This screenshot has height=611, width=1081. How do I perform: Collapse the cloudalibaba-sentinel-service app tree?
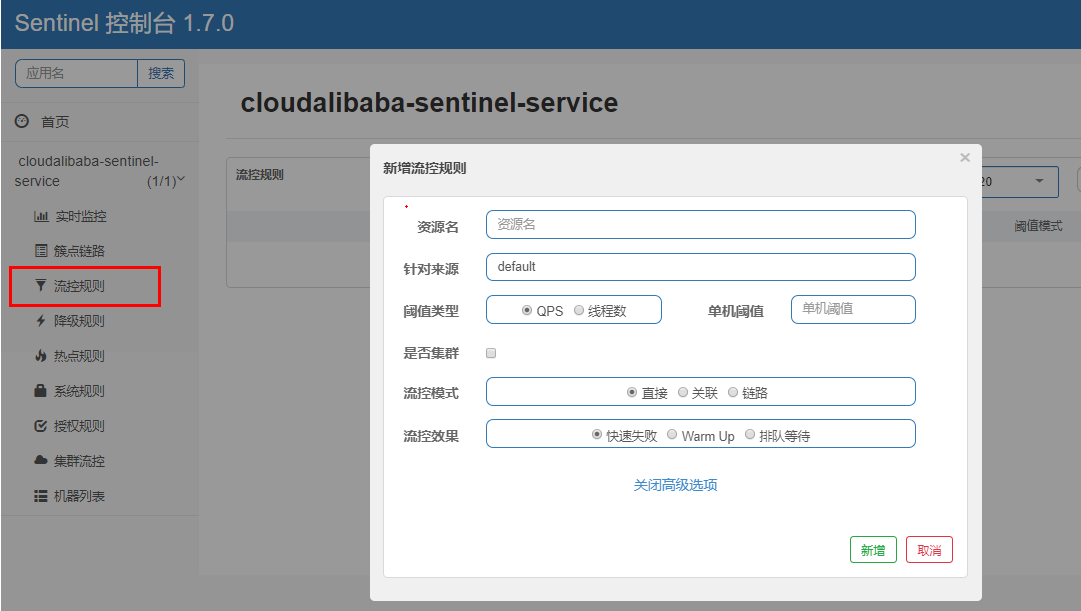click(181, 180)
